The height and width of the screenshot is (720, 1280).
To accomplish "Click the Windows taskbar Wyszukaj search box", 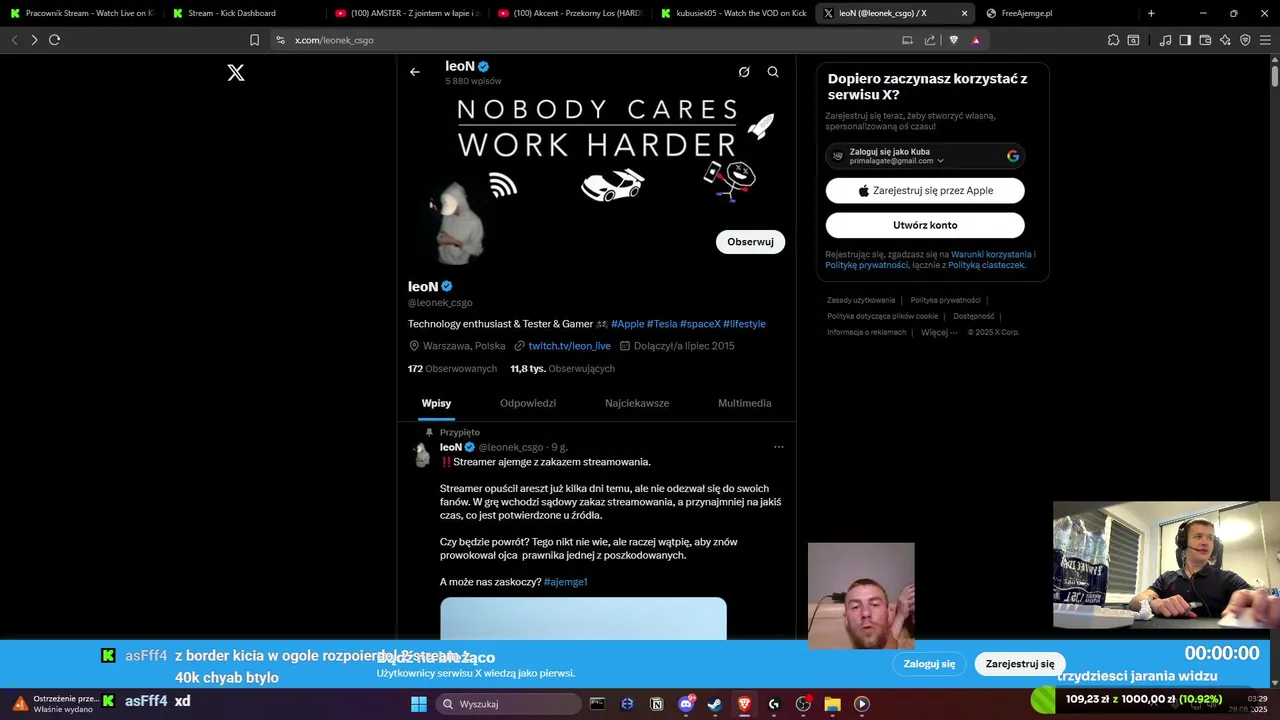I will (507, 704).
